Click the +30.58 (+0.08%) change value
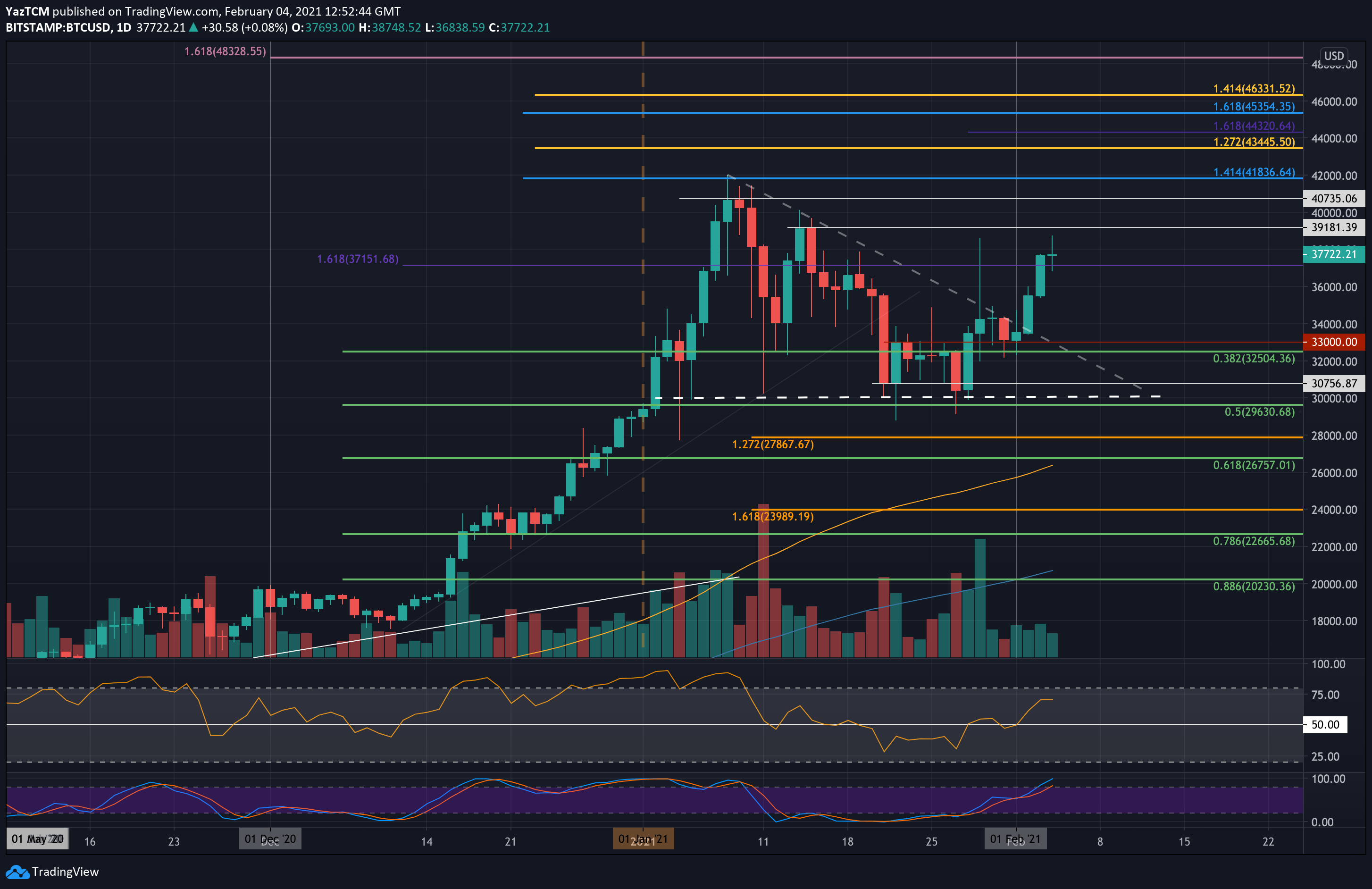This screenshot has width=1372, height=889. [244, 28]
